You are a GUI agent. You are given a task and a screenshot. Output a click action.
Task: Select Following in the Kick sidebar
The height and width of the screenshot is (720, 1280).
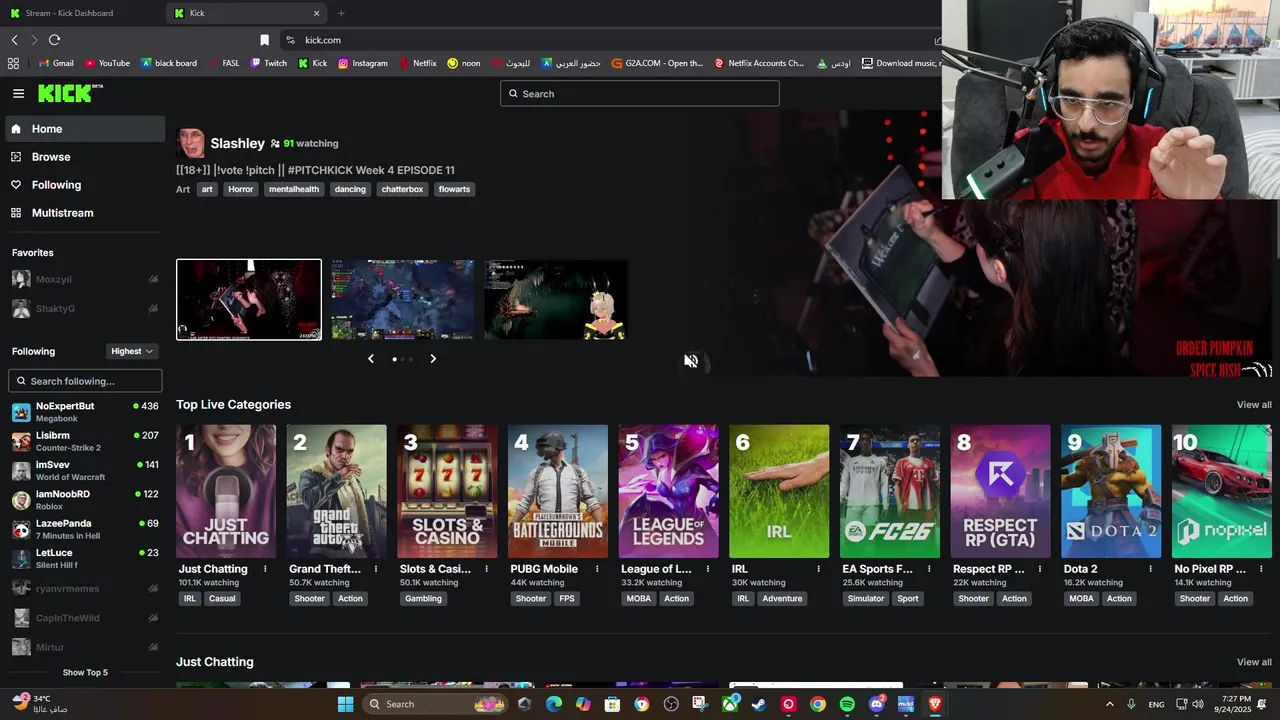[x=84, y=185]
